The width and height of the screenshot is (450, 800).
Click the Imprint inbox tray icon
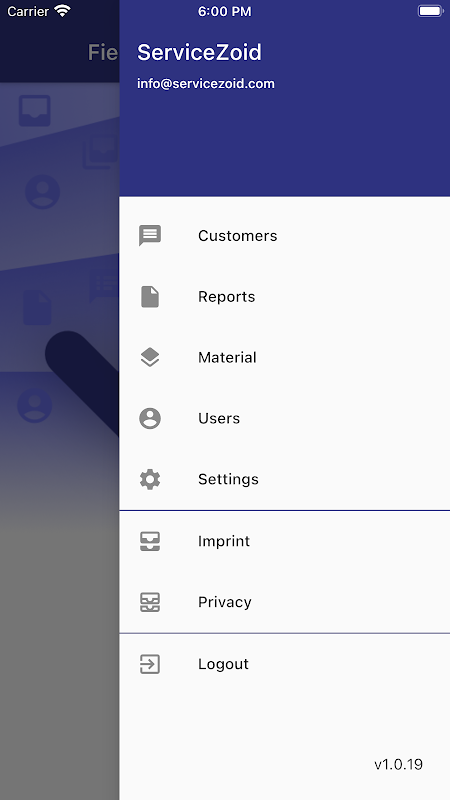point(150,541)
